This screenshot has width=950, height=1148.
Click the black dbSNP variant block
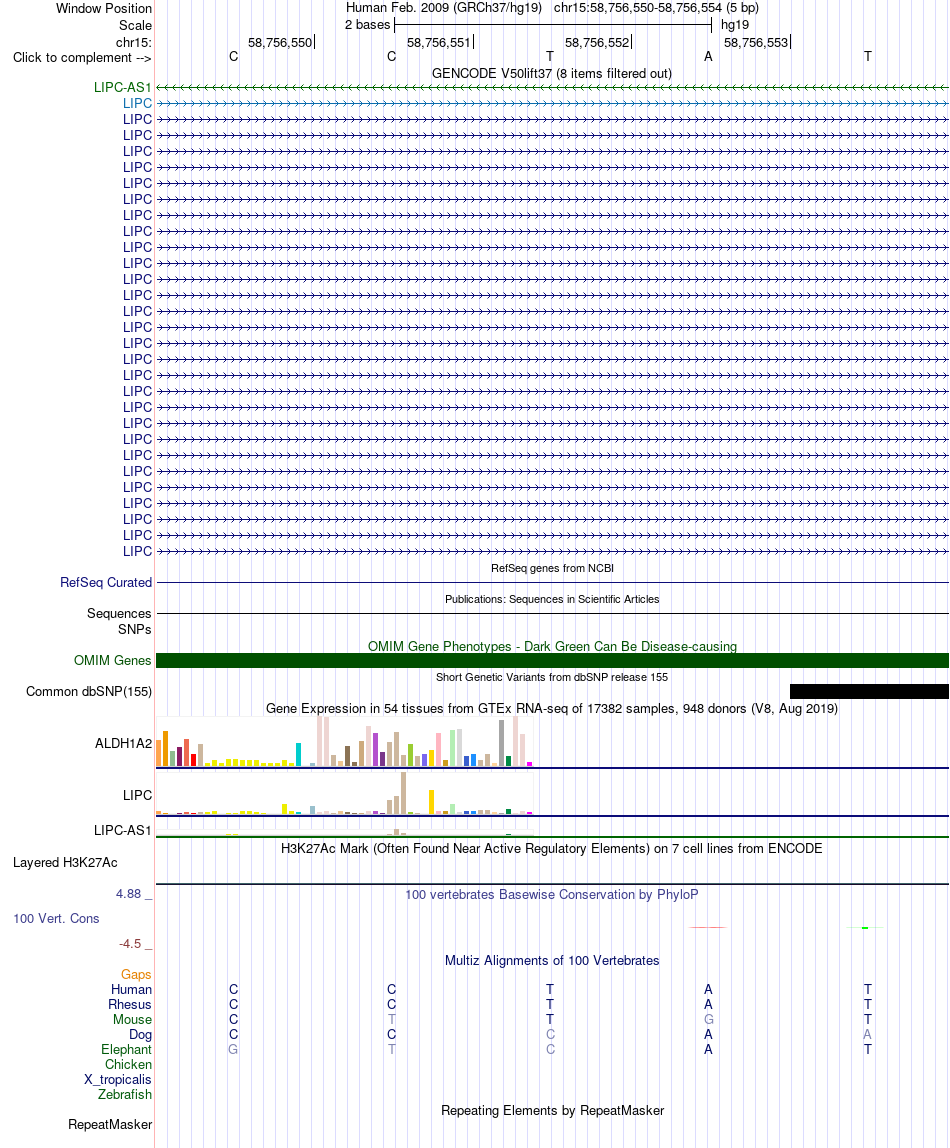869,691
